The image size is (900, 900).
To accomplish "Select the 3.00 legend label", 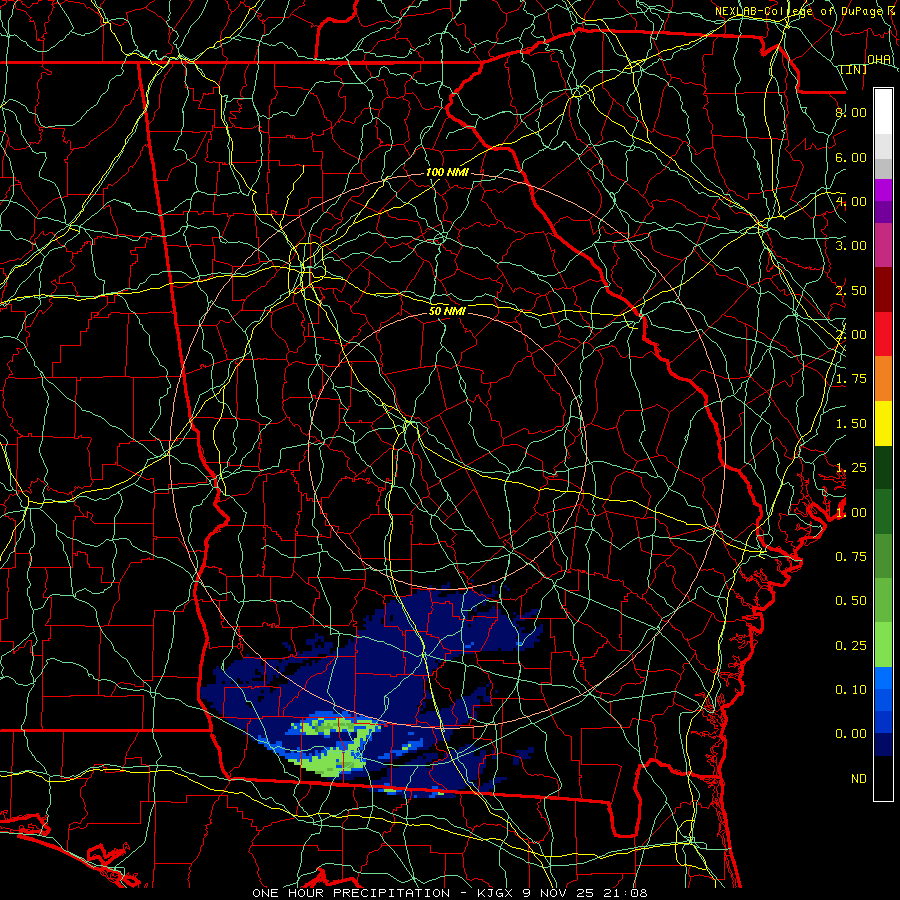I will [851, 246].
